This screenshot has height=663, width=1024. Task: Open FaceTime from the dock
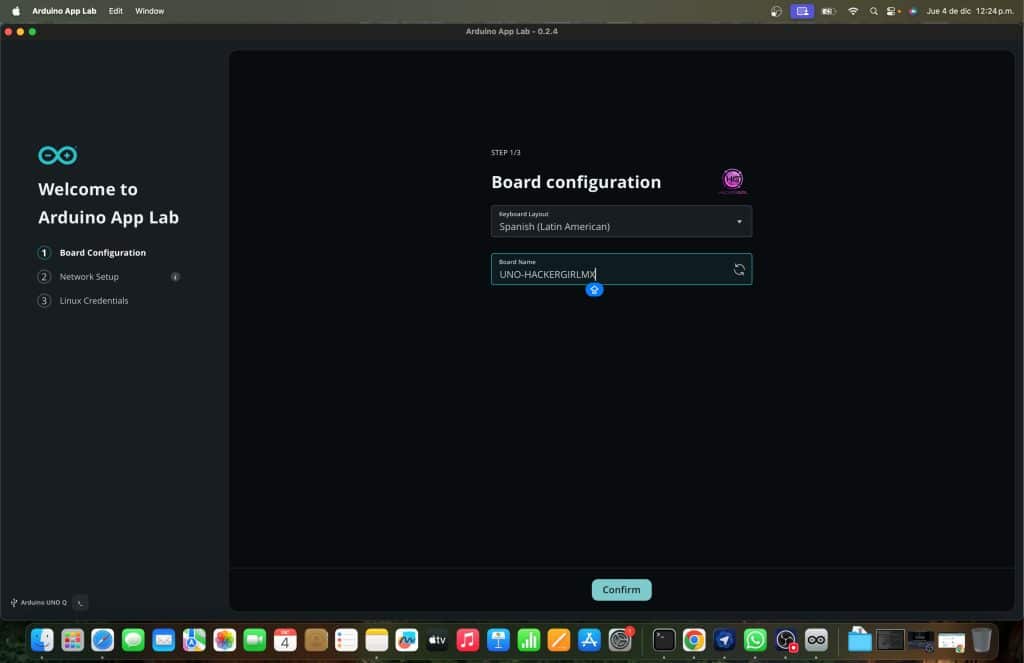(x=255, y=640)
